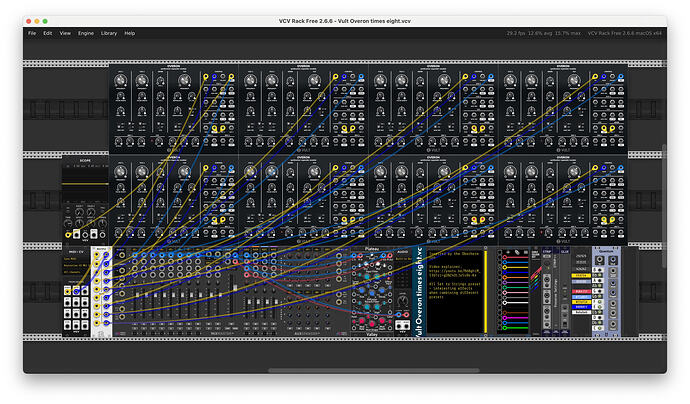
Task: Click the red label strip
Action: (581, 291)
